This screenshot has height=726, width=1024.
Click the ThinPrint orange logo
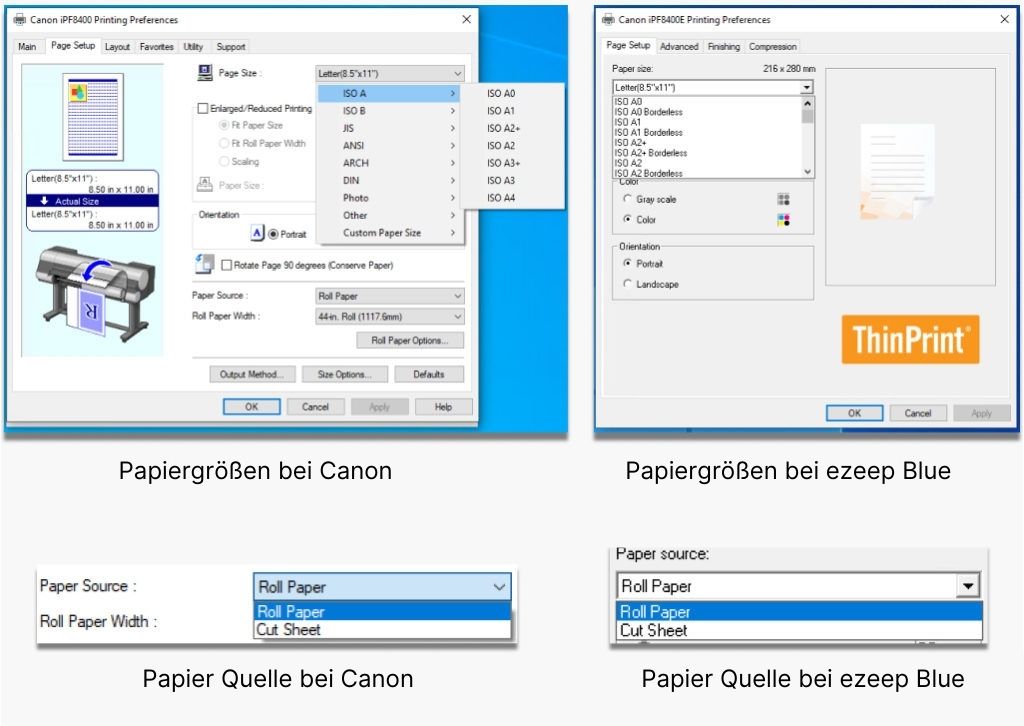pos(910,340)
